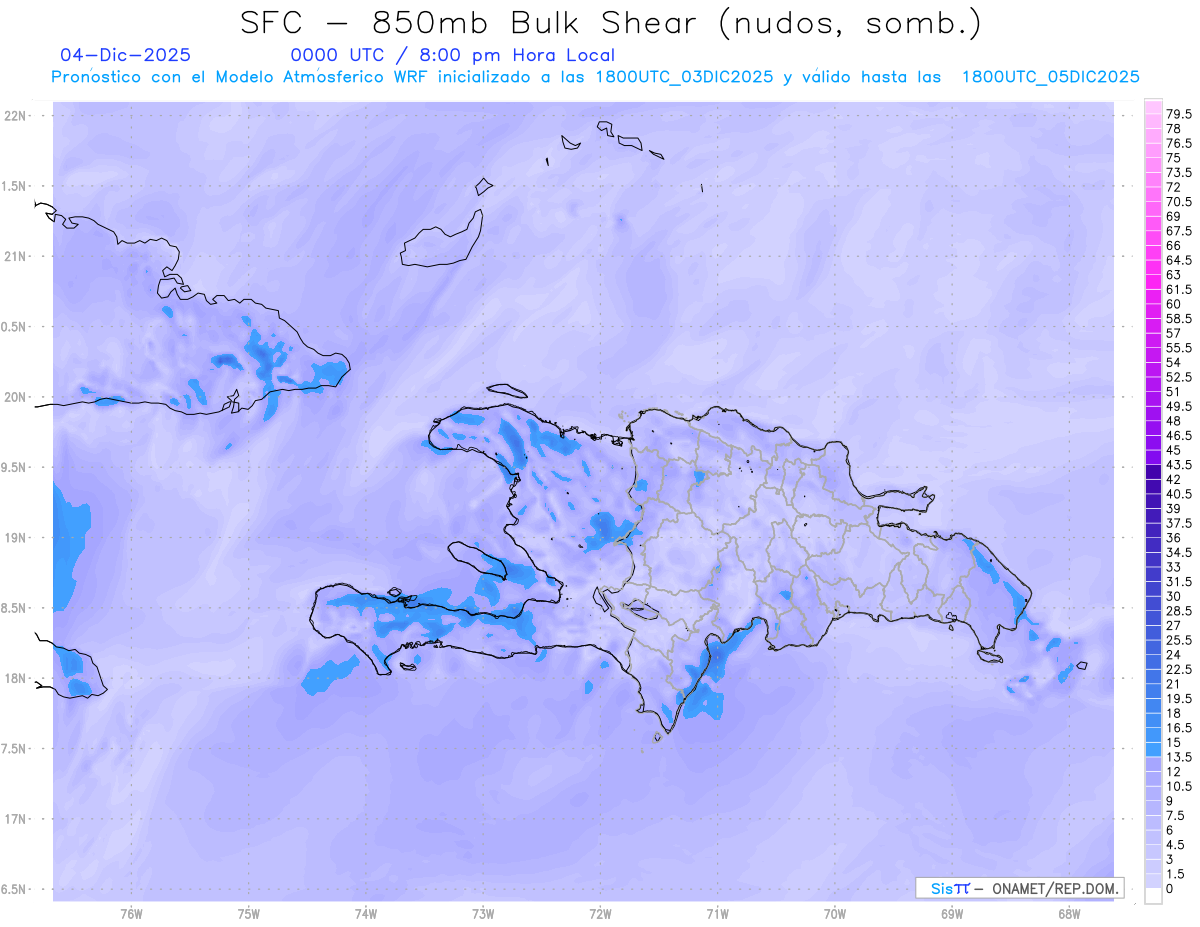This screenshot has height=927, width=1200.
Task: Click the longitude label '70W'
Action: [835, 914]
